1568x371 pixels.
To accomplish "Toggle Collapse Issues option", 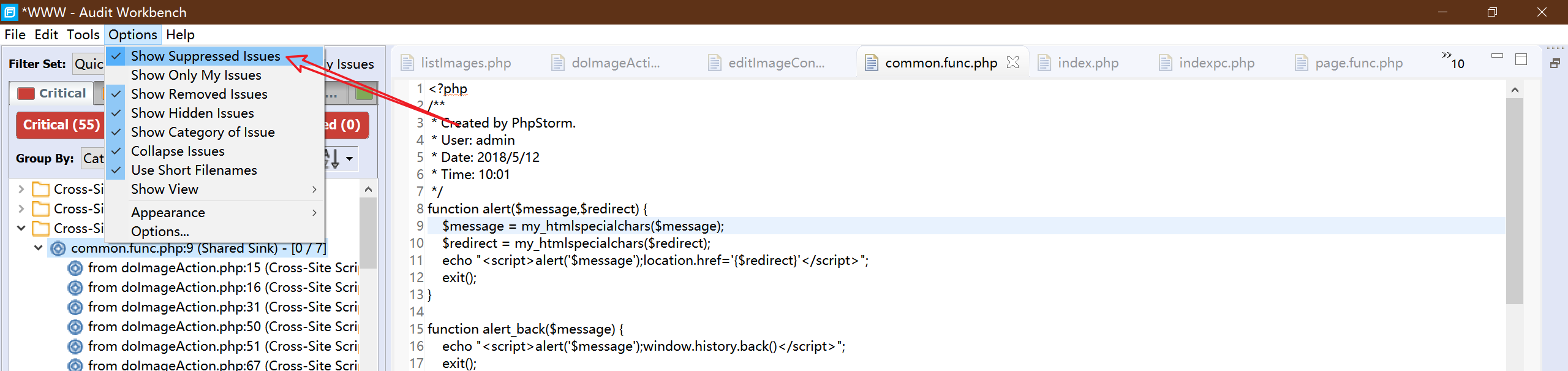I will point(215,151).
